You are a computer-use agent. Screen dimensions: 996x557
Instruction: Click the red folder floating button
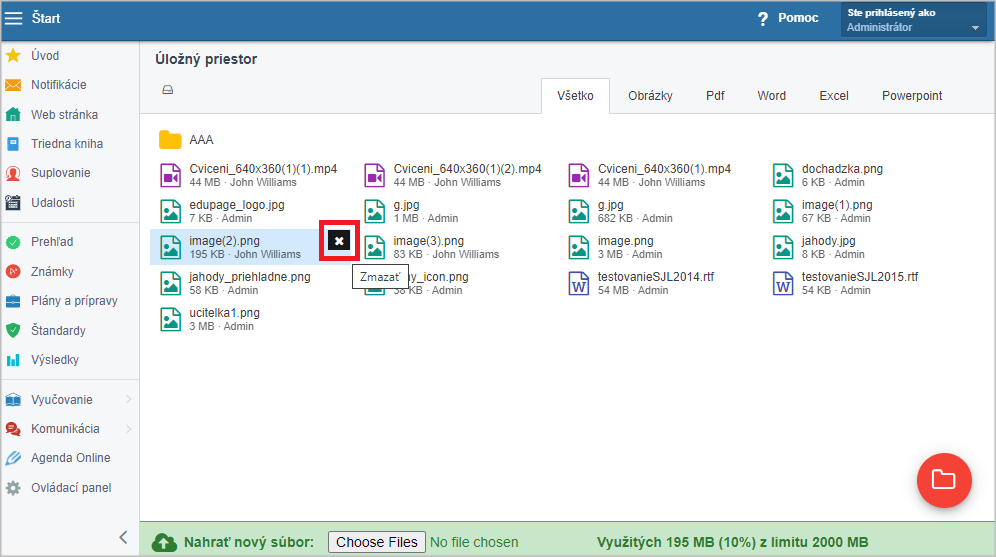pyautogui.click(x=943, y=479)
